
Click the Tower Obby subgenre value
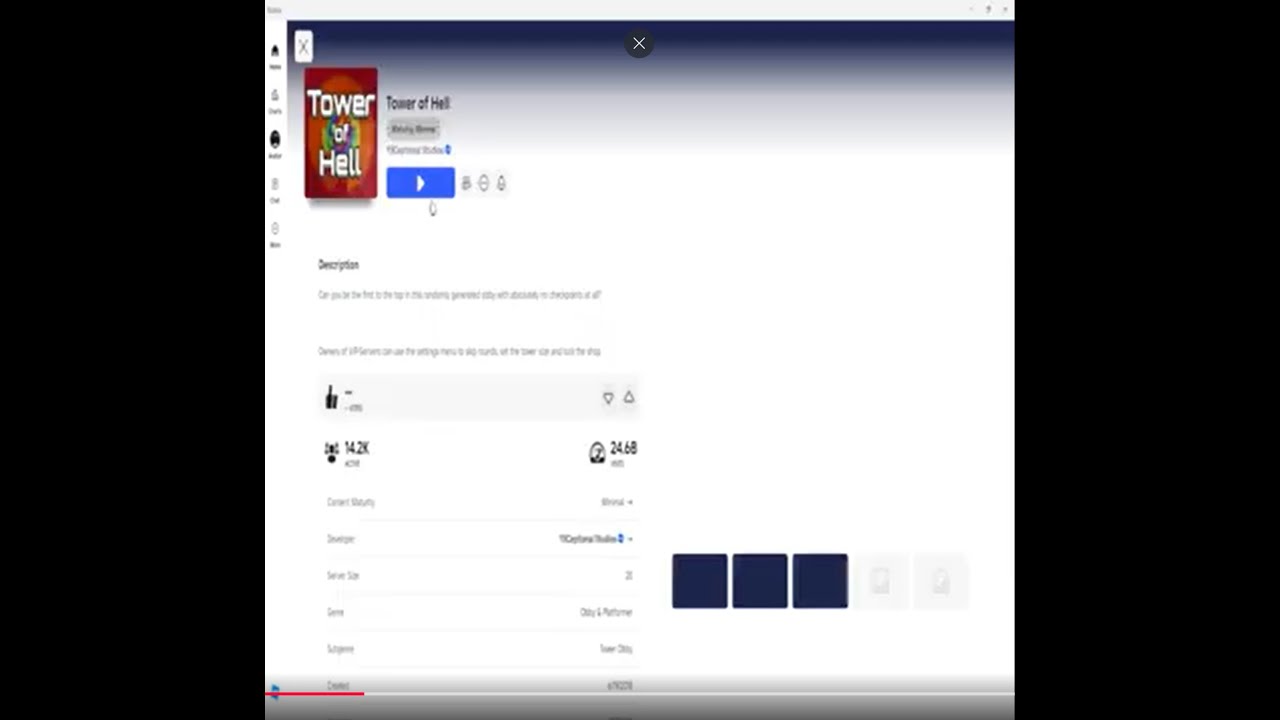[x=616, y=649]
